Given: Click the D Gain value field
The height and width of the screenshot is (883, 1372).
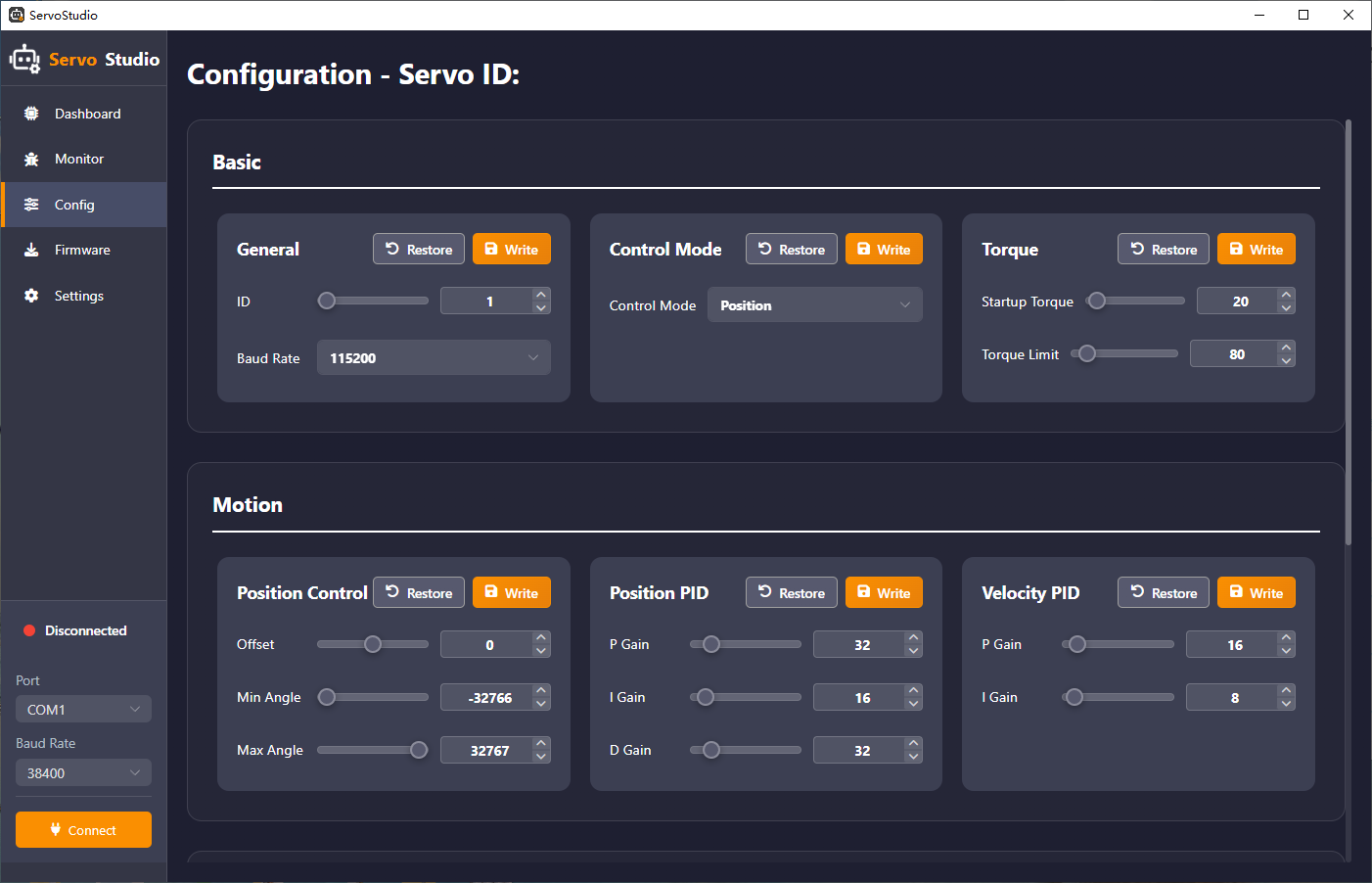Looking at the screenshot, I should click(x=859, y=750).
